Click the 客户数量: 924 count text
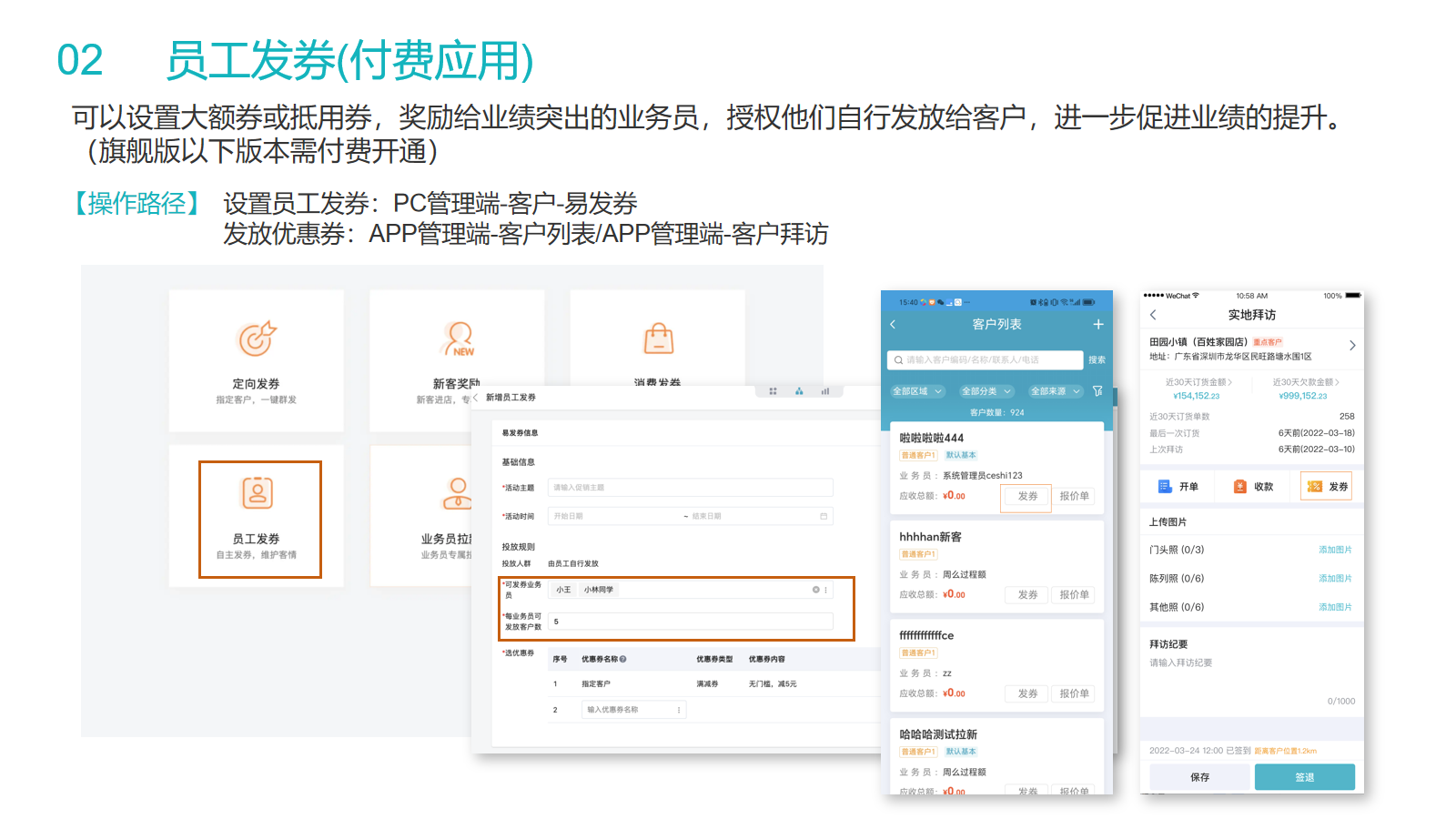 (996, 412)
